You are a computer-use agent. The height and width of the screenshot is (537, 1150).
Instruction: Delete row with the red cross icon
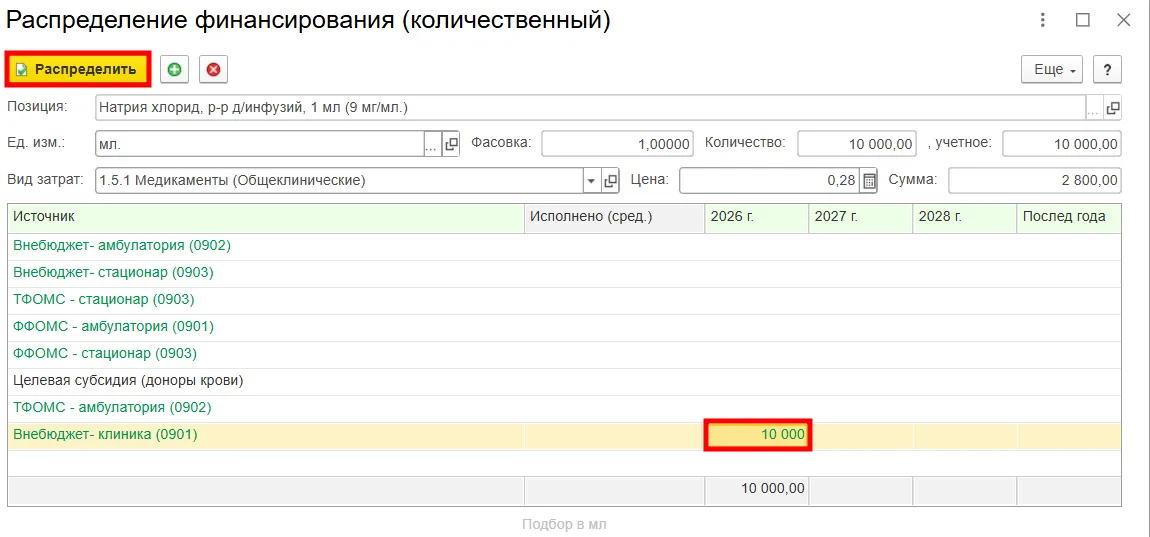click(213, 70)
